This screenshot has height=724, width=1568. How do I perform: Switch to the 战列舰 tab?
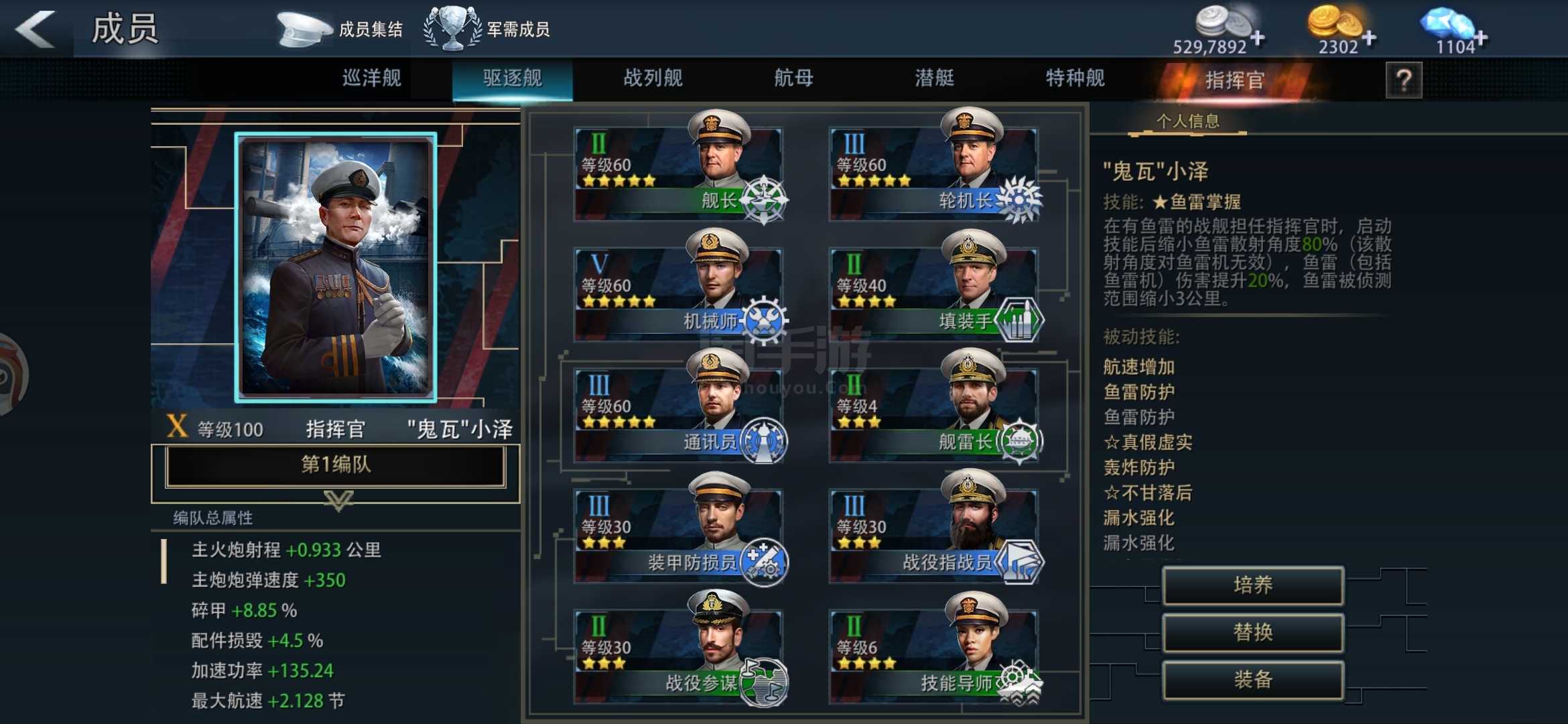pos(653,78)
